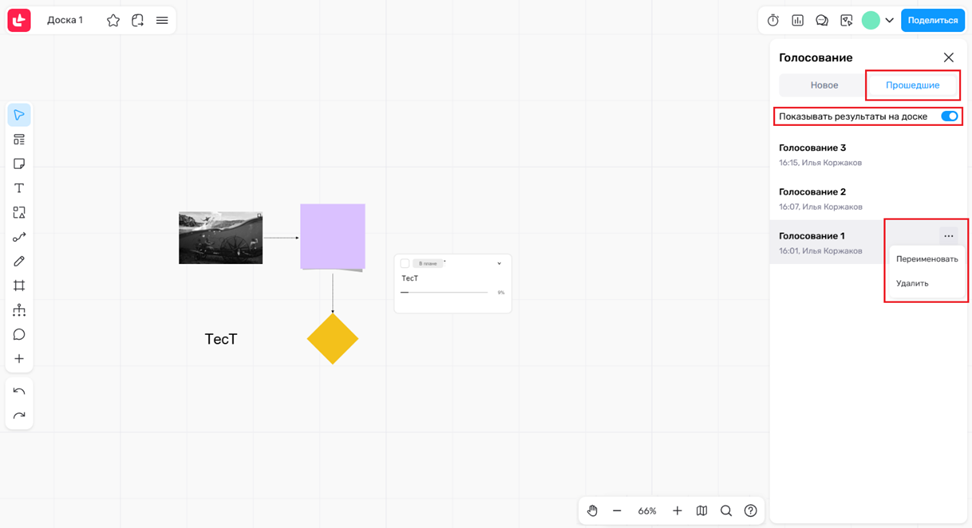Select the sticky note tool
972x528 pixels.
click(x=19, y=164)
